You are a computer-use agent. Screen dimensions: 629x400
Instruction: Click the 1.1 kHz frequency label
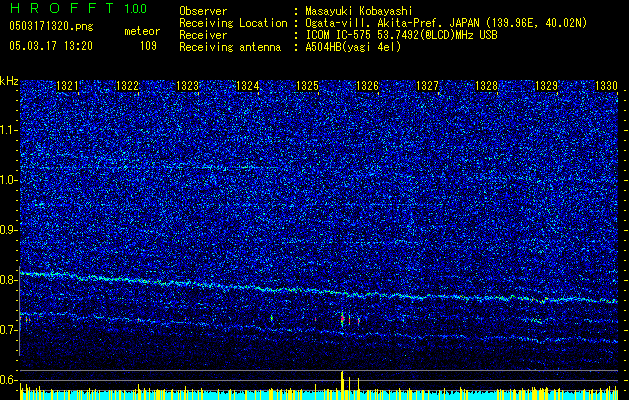coord(9,130)
